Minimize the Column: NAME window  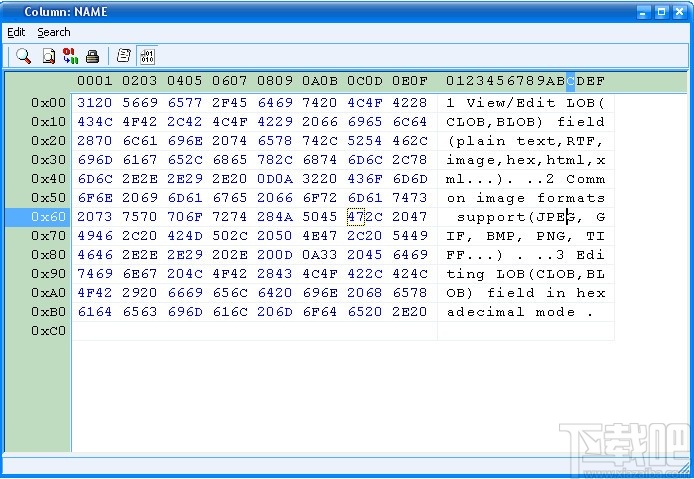point(643,12)
